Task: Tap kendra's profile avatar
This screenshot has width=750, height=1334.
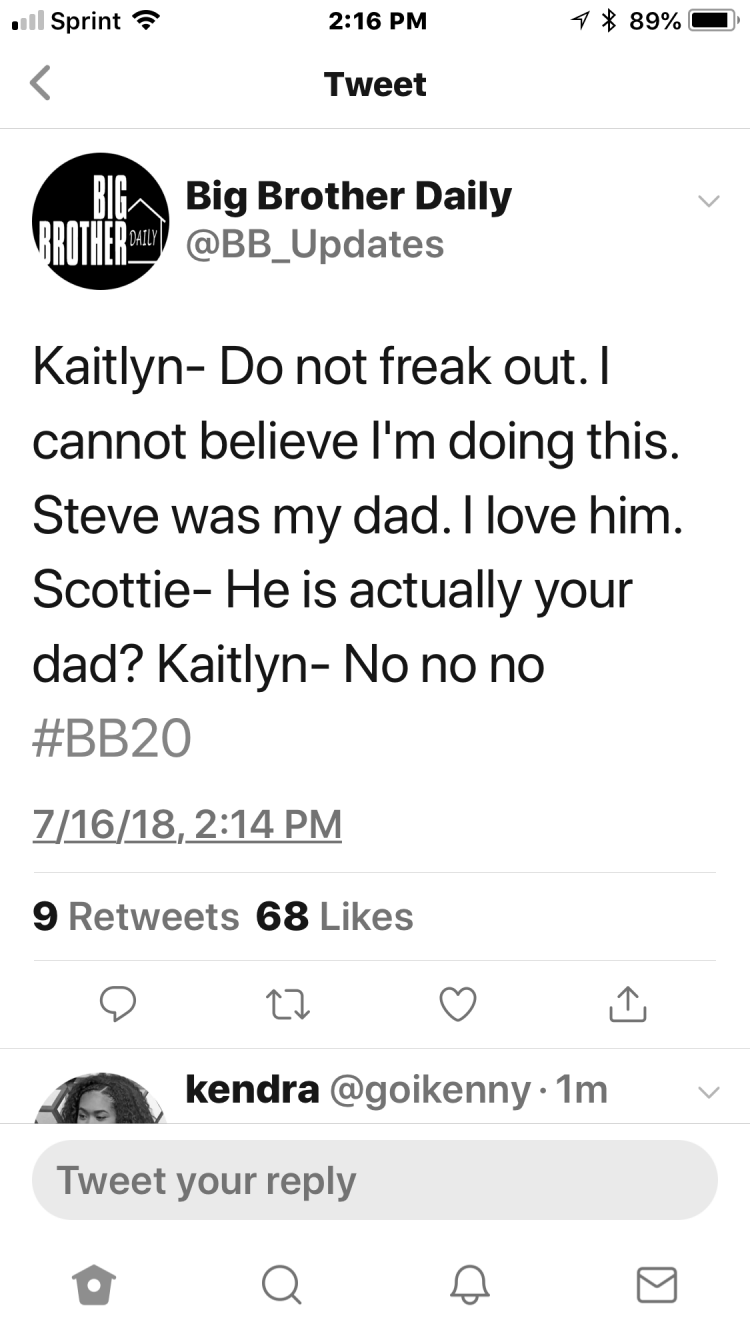Action: [x=99, y=1098]
